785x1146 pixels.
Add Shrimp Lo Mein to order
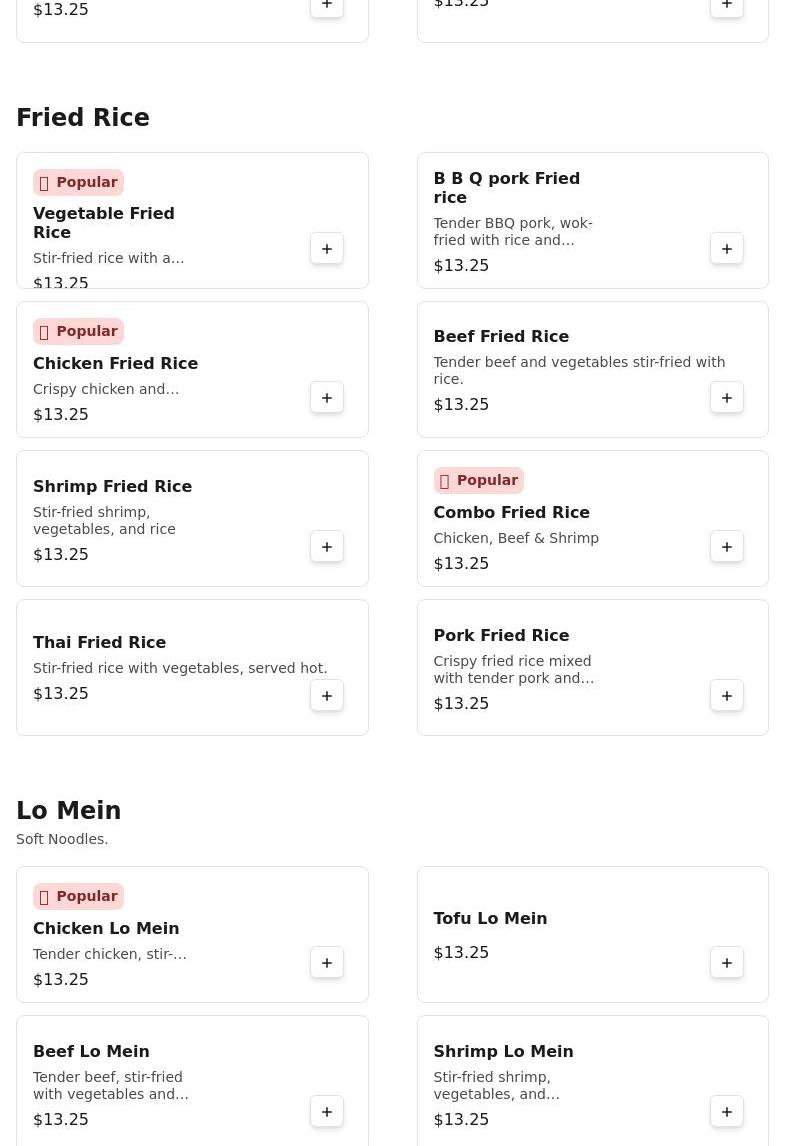(727, 1112)
